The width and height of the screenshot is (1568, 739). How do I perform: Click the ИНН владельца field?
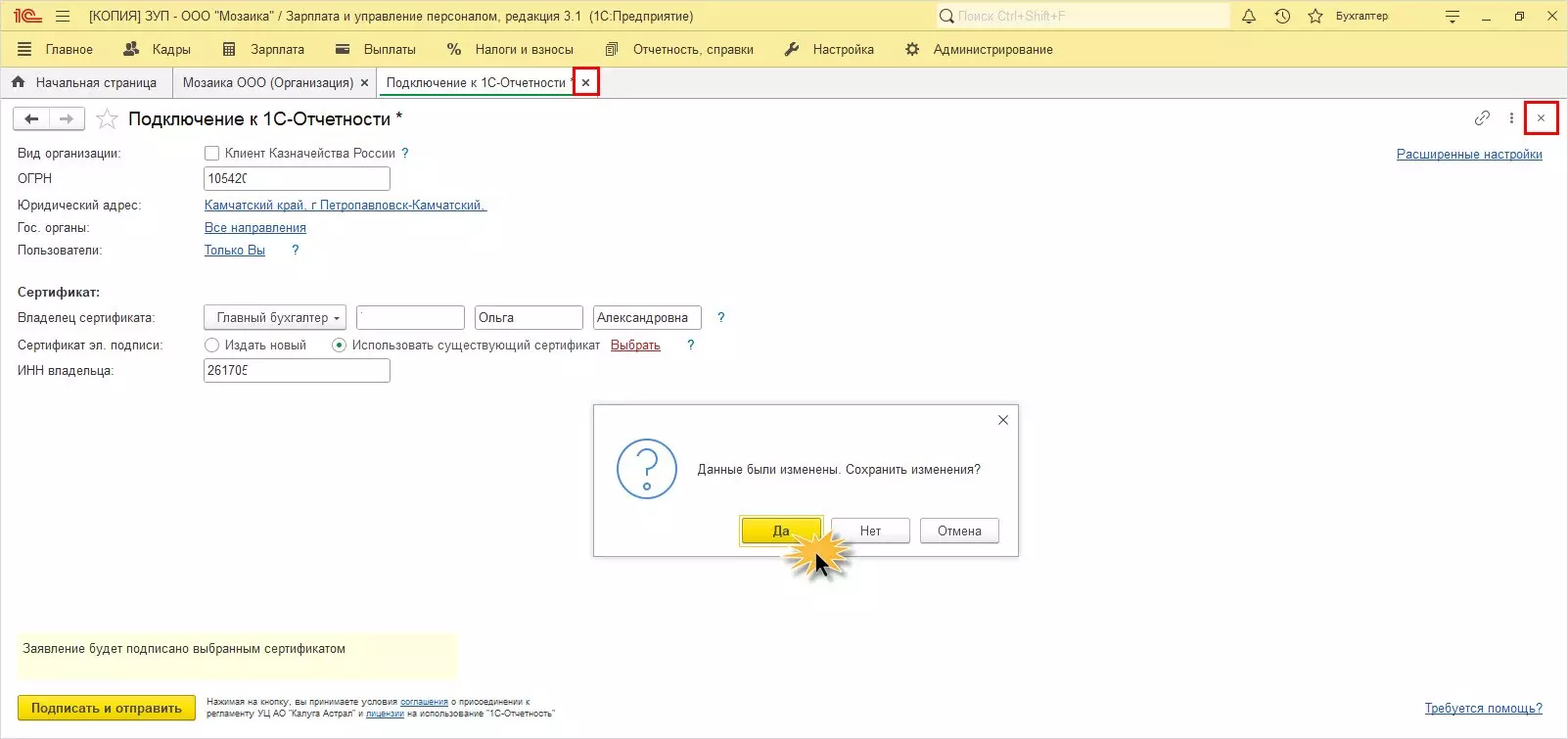(x=297, y=371)
